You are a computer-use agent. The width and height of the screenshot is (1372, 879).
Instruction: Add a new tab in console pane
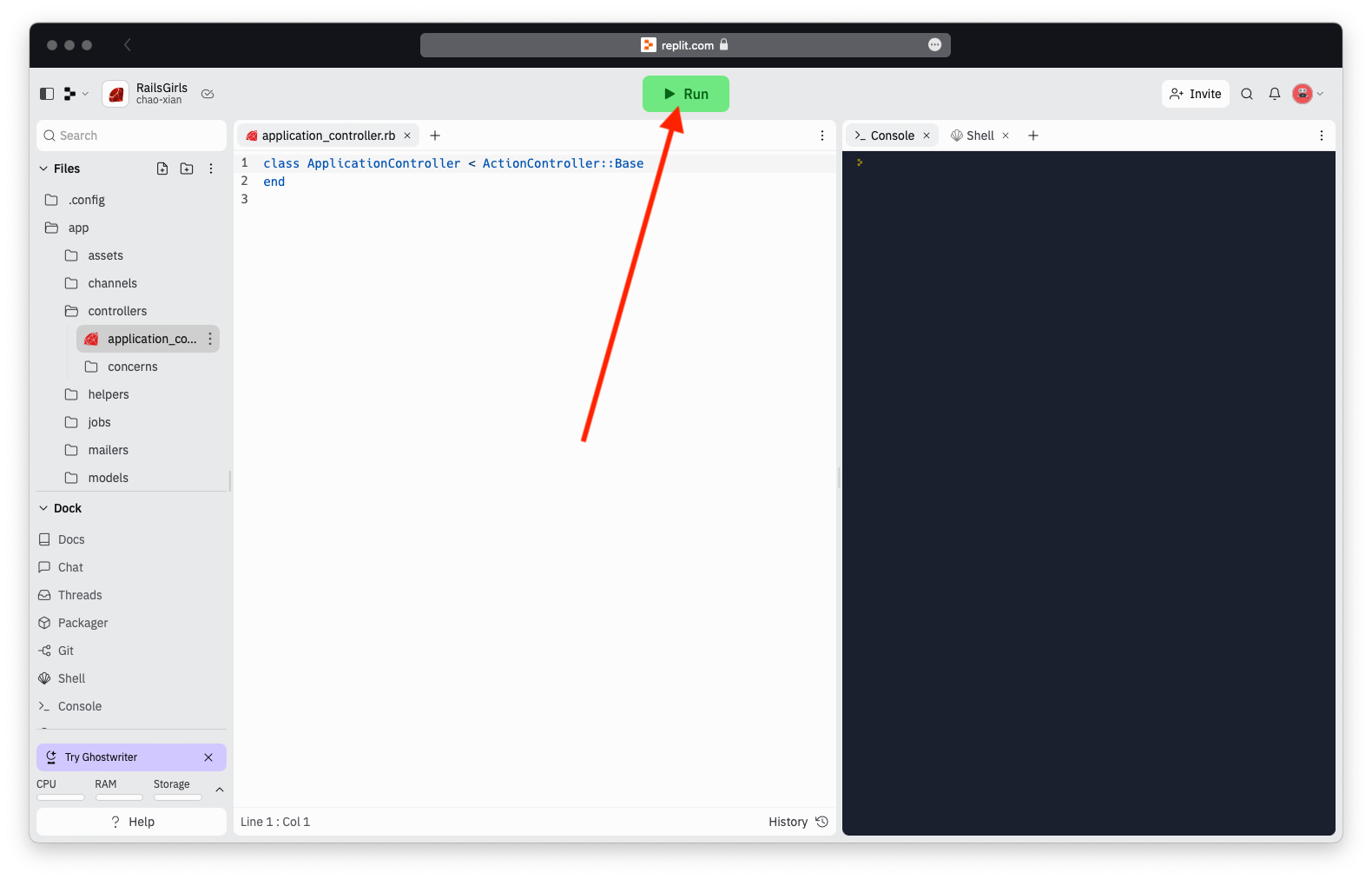tap(1033, 135)
